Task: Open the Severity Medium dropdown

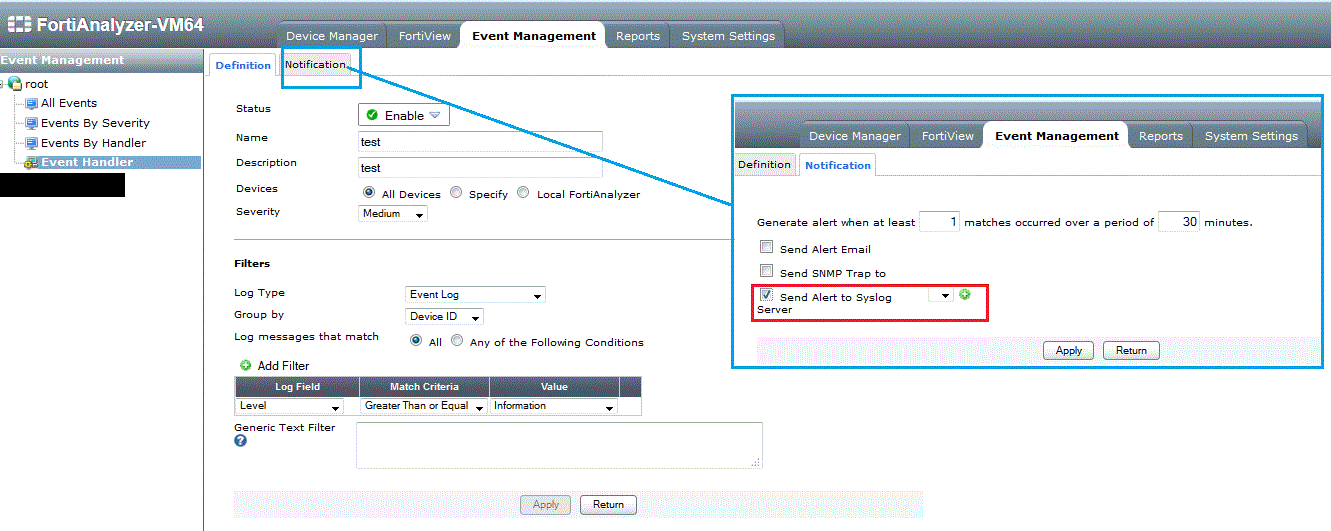Action: 393,213
